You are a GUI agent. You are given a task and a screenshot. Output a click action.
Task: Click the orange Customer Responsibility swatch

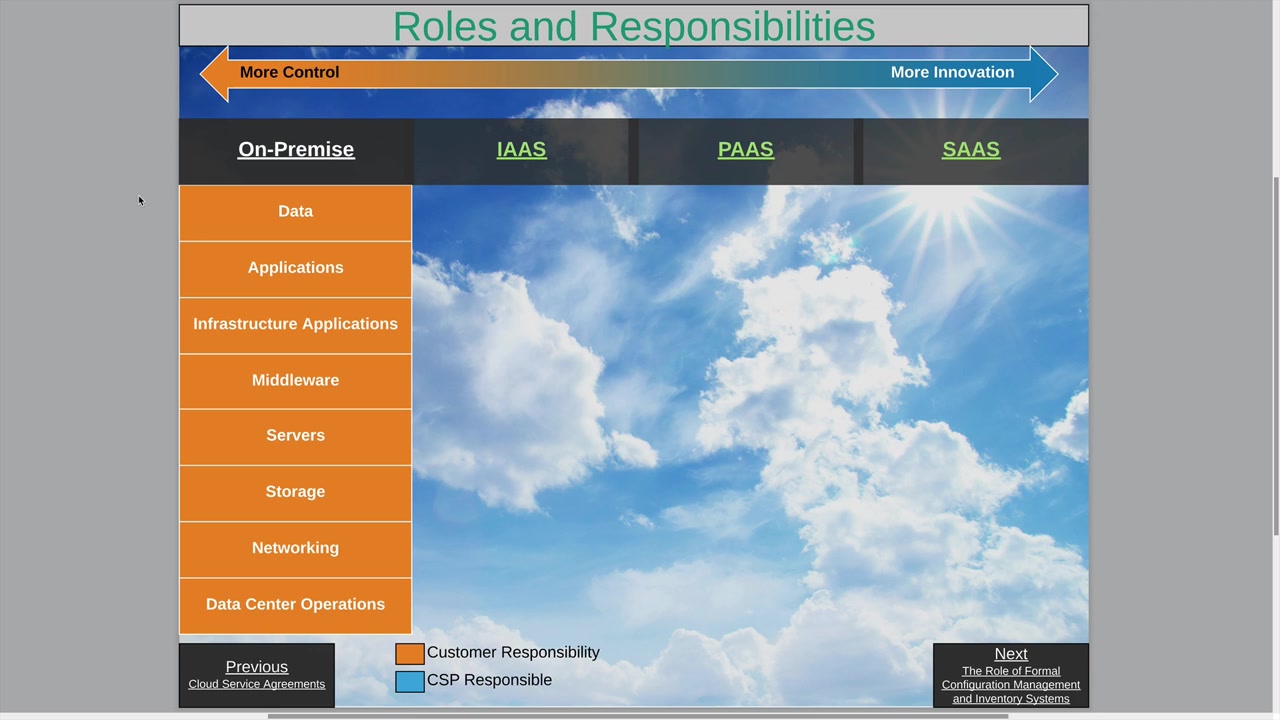(x=410, y=654)
